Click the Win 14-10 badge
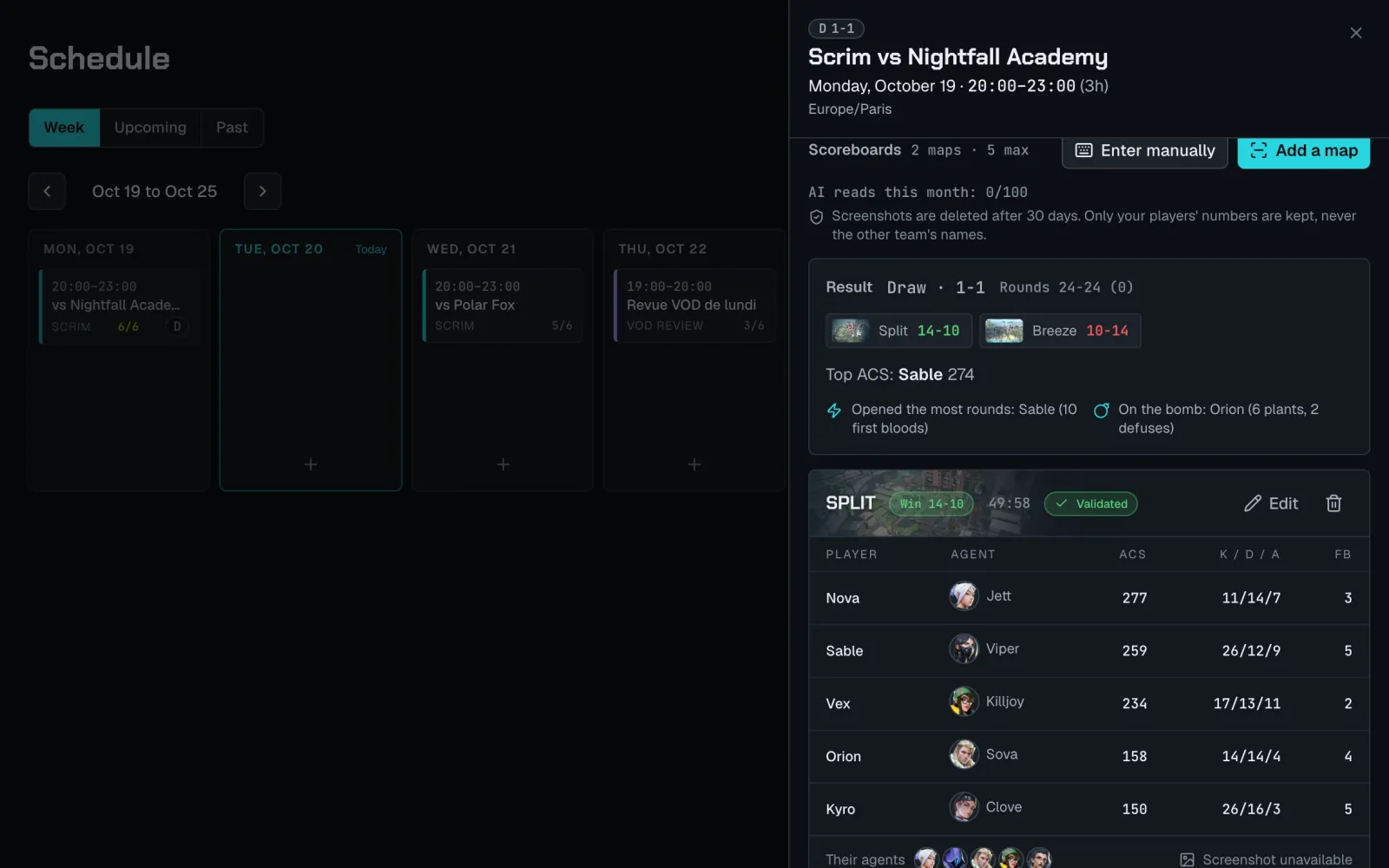Screen dimensions: 1389x868 931,503
